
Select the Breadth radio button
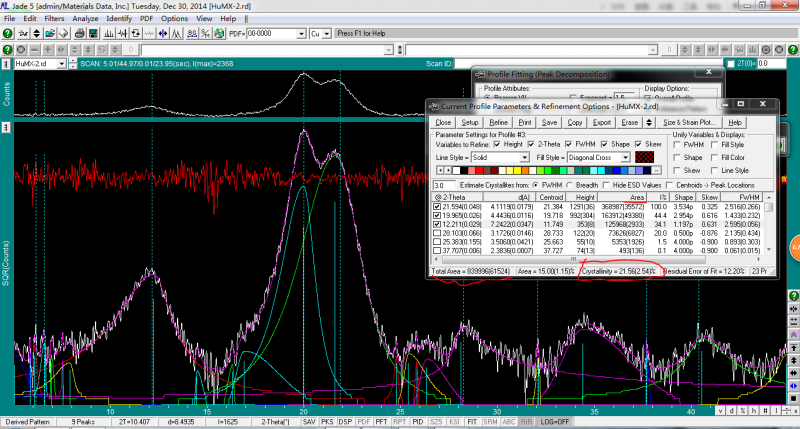pyautogui.click(x=569, y=185)
